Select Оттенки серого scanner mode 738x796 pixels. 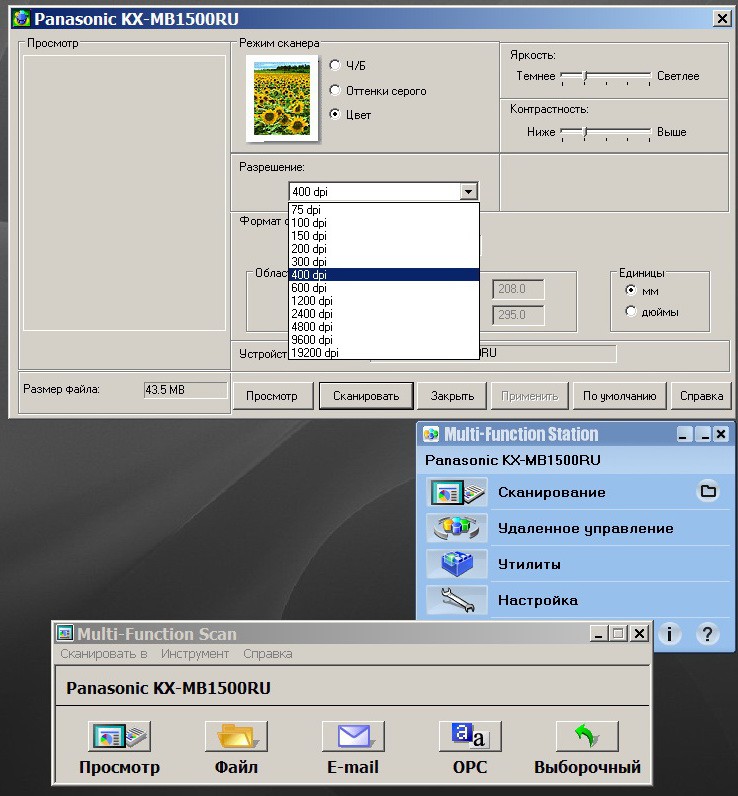[x=334, y=90]
